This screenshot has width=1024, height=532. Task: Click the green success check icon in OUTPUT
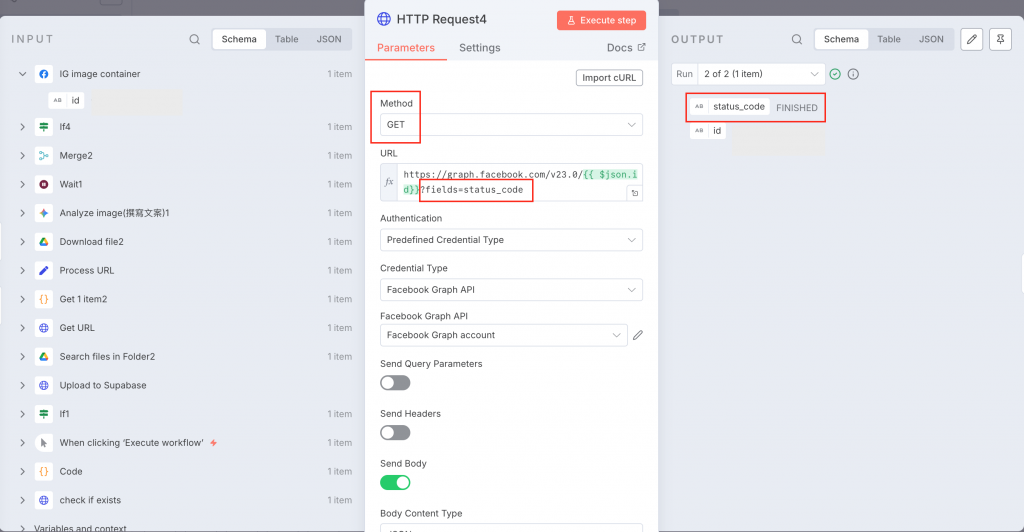835,74
